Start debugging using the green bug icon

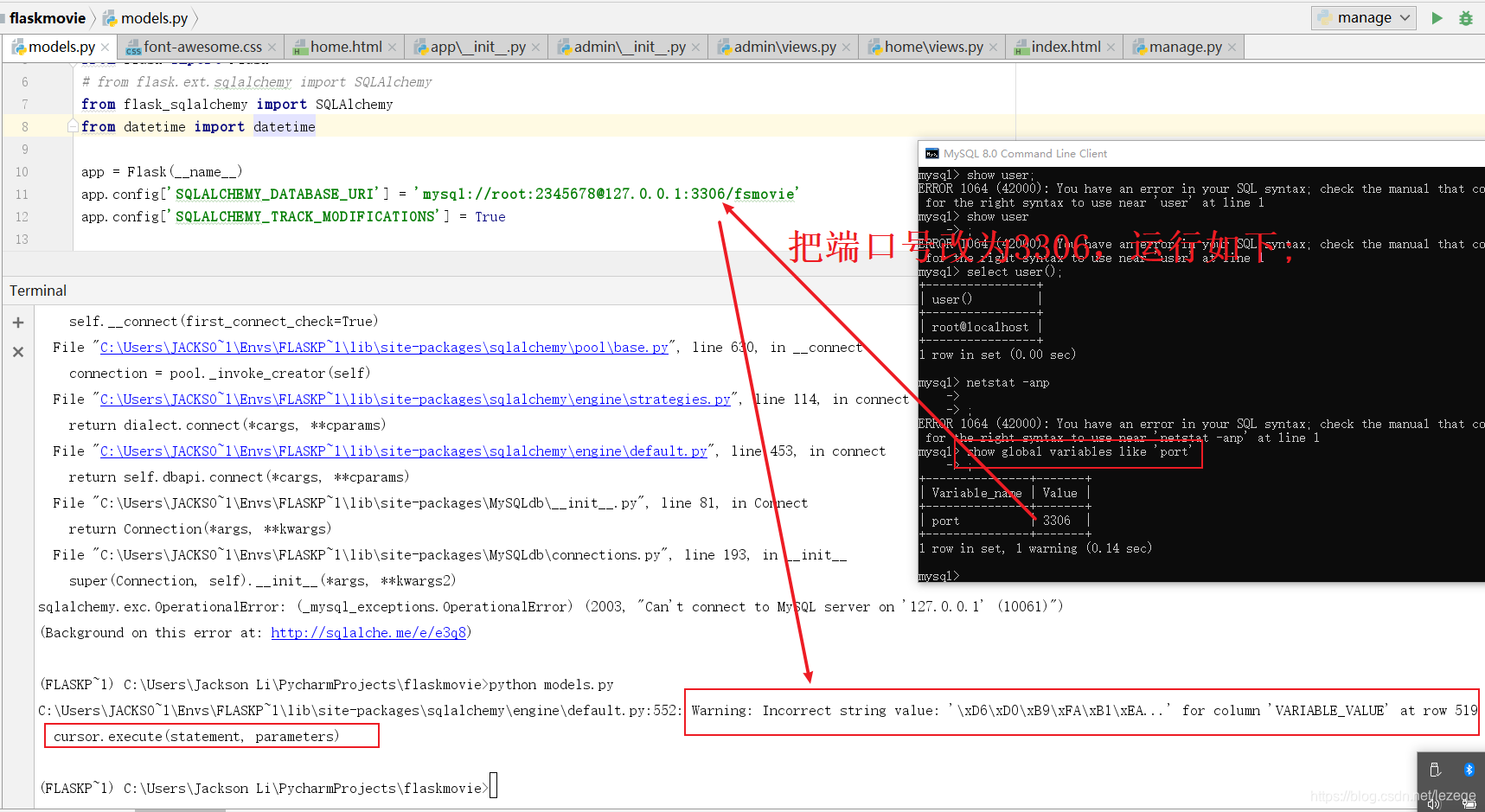[x=1465, y=17]
